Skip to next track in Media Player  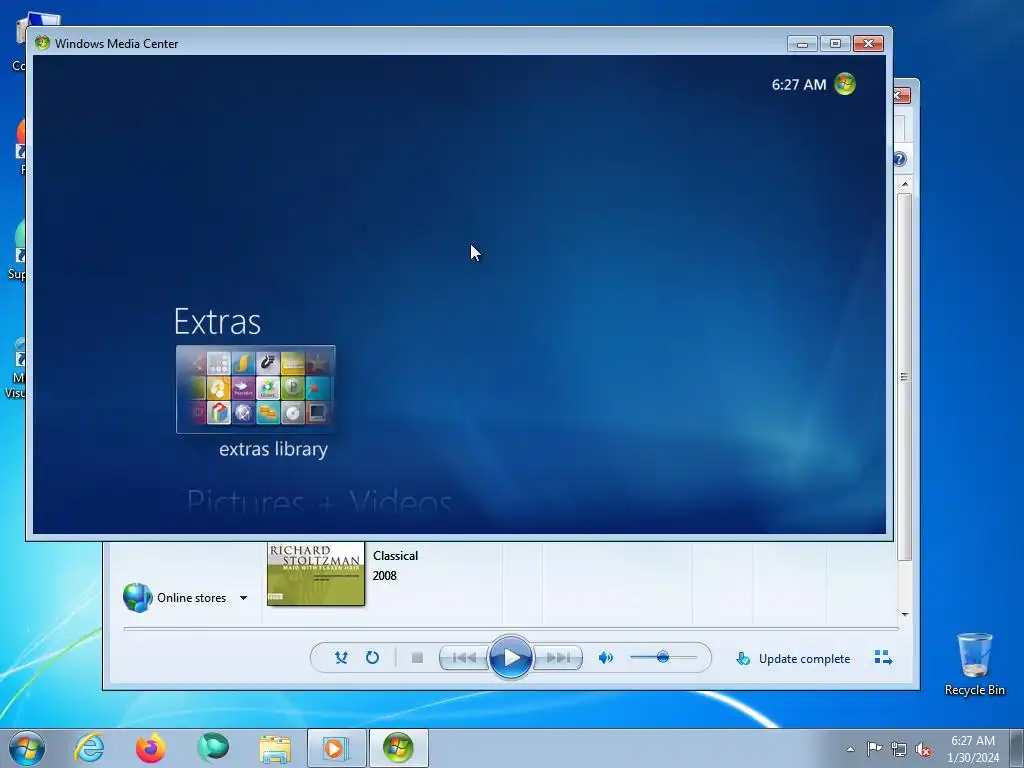pyautogui.click(x=558, y=658)
